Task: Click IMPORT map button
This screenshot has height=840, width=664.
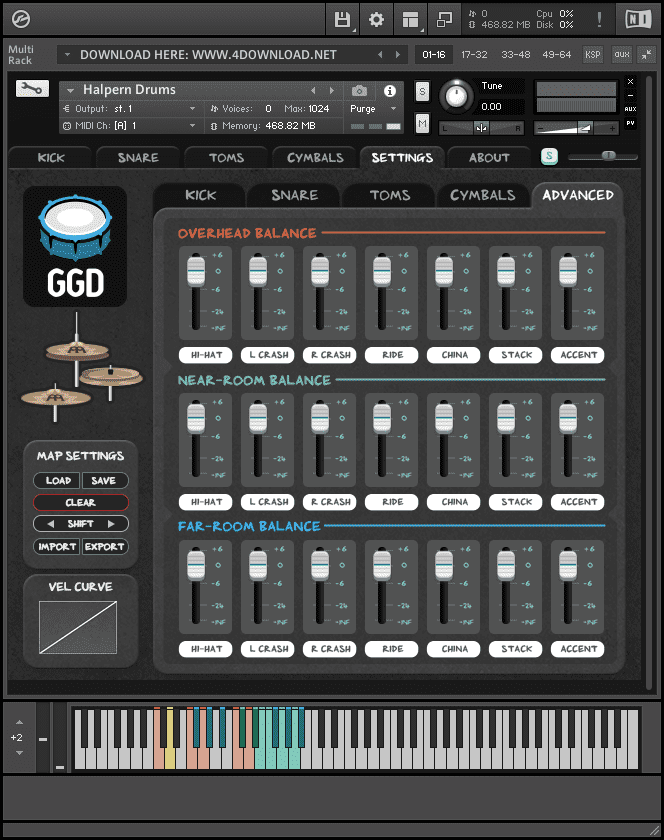Action: (57, 546)
